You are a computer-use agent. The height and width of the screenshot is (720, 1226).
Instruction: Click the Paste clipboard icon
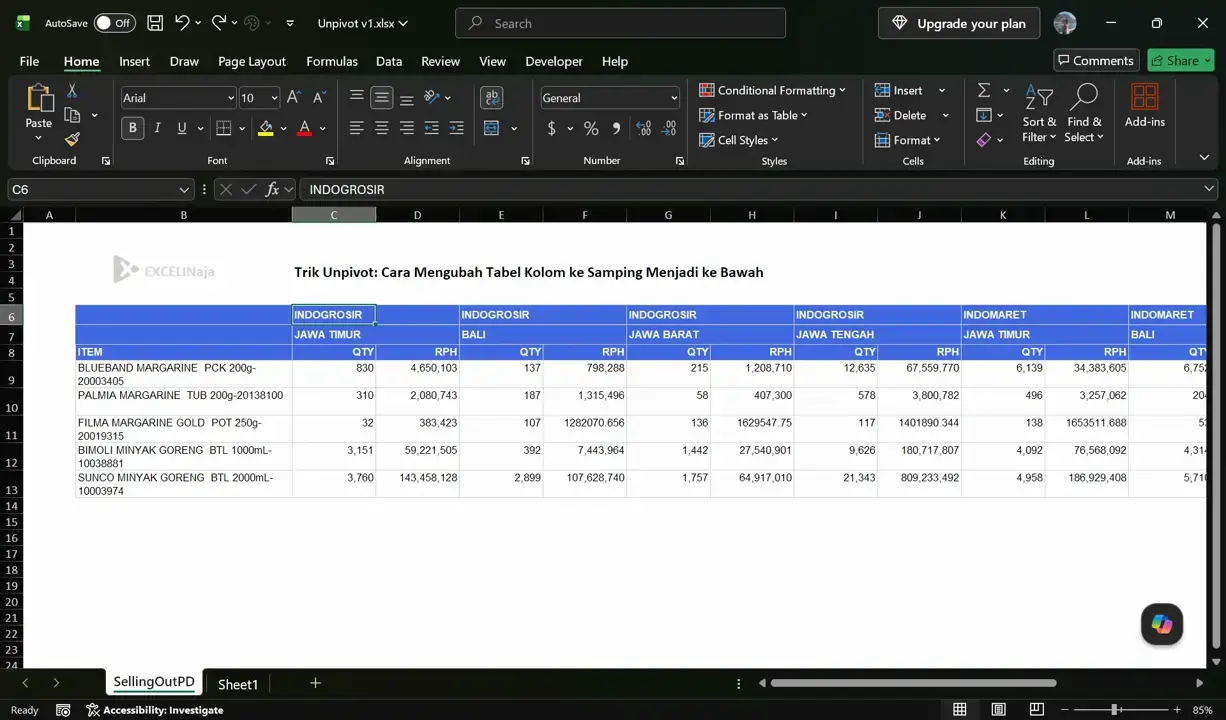[39, 98]
